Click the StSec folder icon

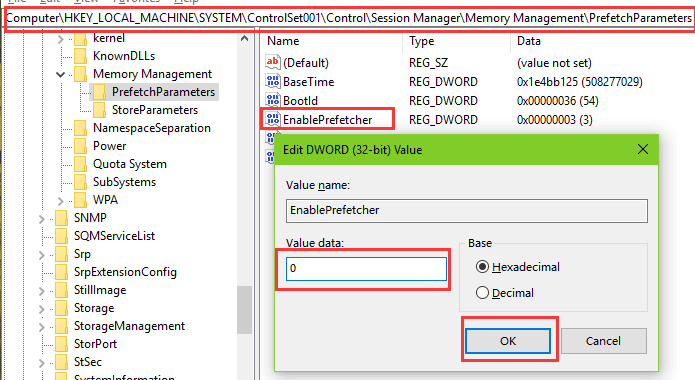62,362
